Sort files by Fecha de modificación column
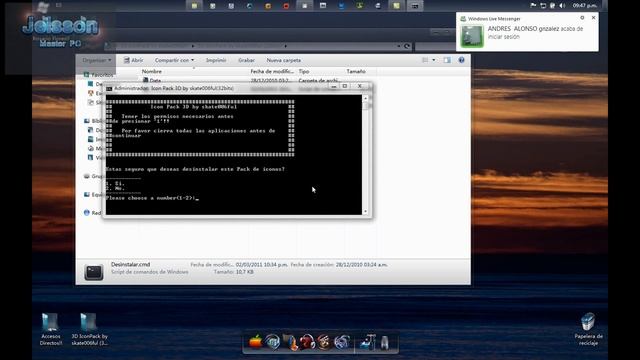 pos(272,71)
